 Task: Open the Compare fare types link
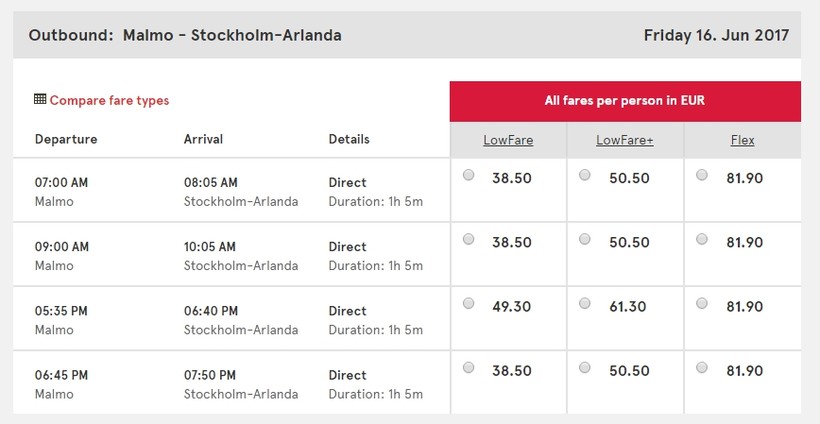[x=109, y=100]
